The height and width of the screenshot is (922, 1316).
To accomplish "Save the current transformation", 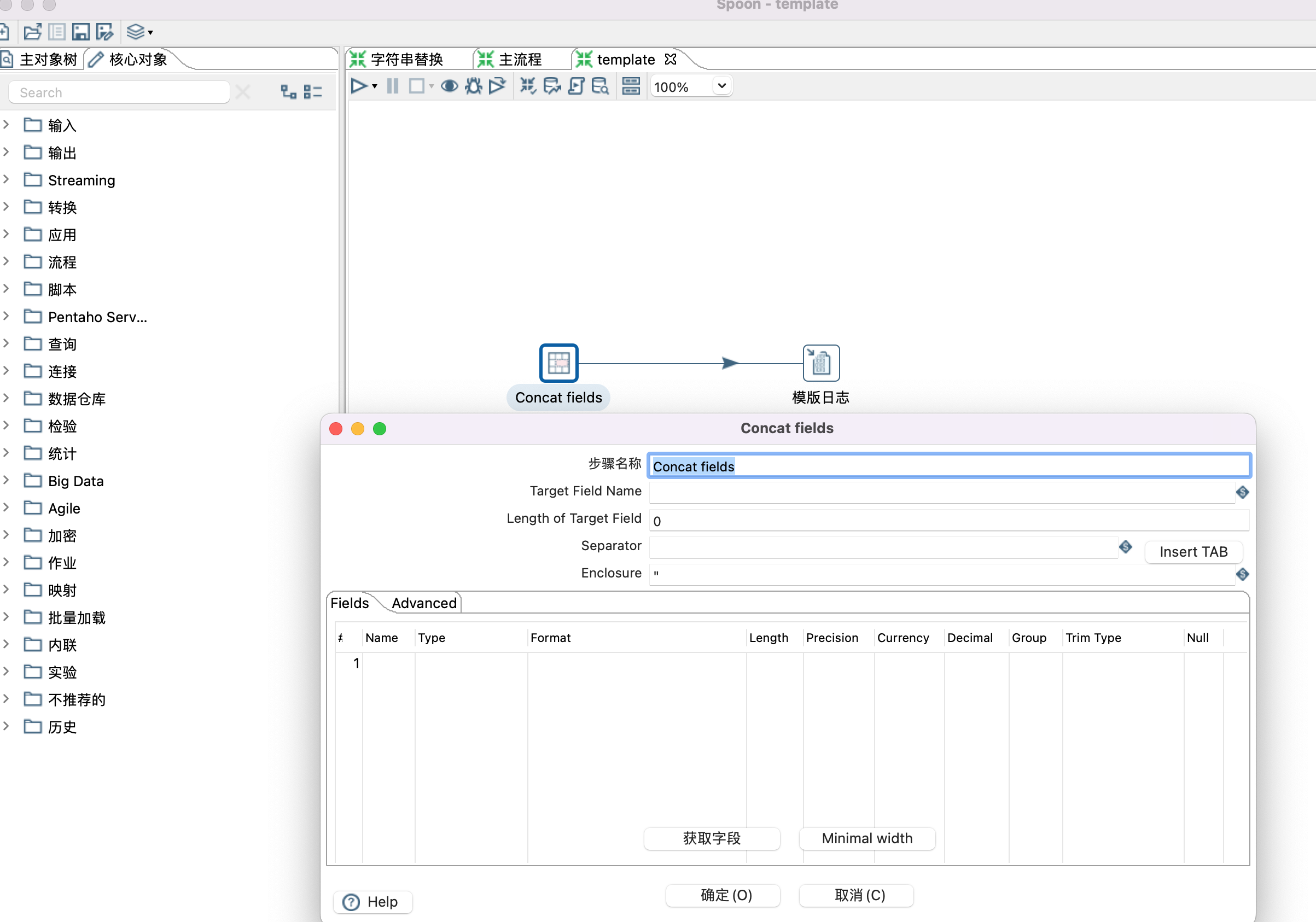I will pos(80,32).
